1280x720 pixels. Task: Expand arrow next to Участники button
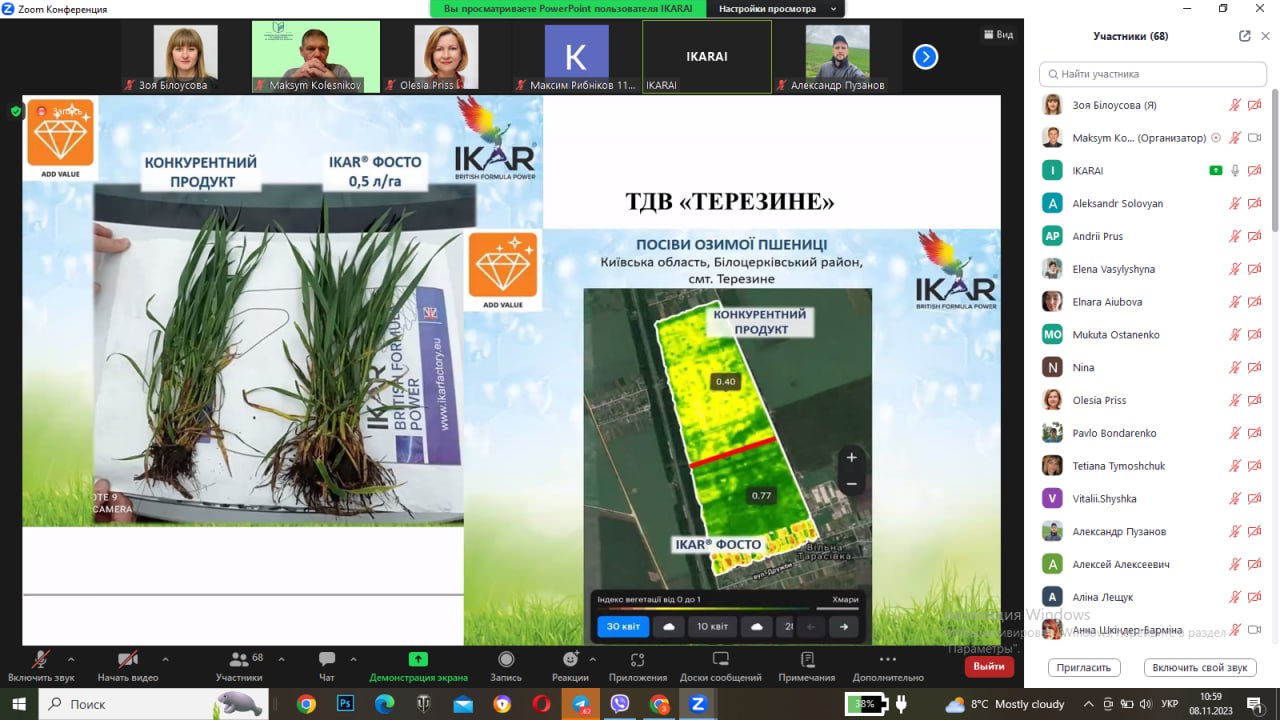pos(281,660)
